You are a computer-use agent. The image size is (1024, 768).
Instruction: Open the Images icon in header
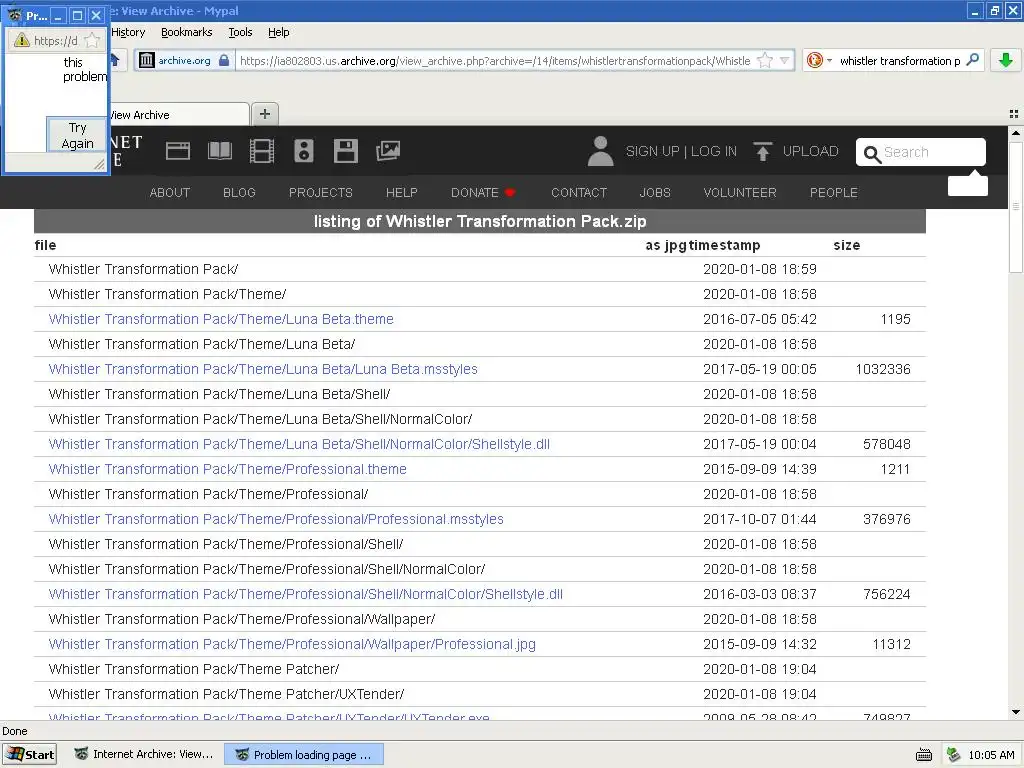[388, 151]
